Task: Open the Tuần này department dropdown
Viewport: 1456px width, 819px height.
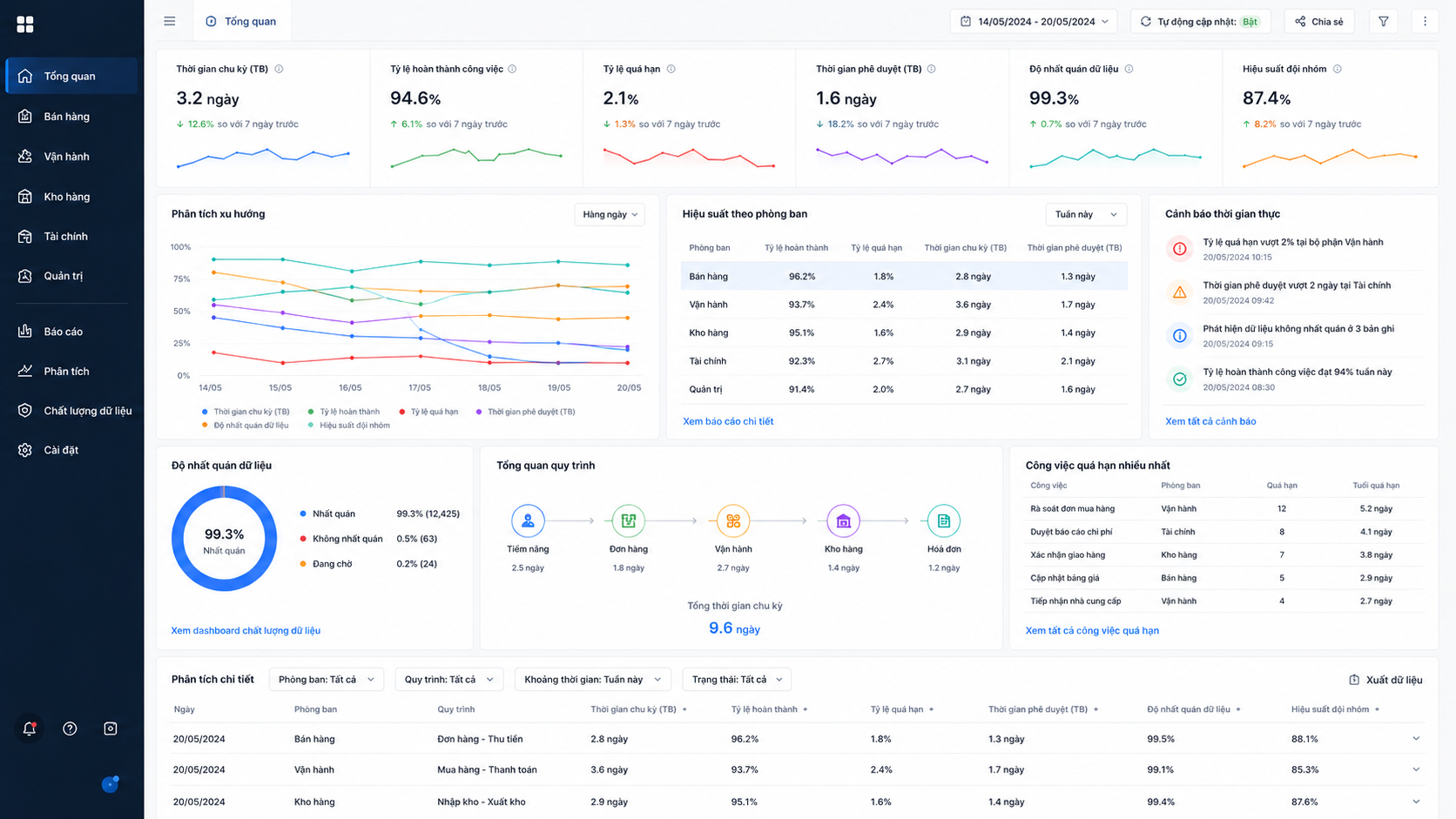Action: point(1086,214)
